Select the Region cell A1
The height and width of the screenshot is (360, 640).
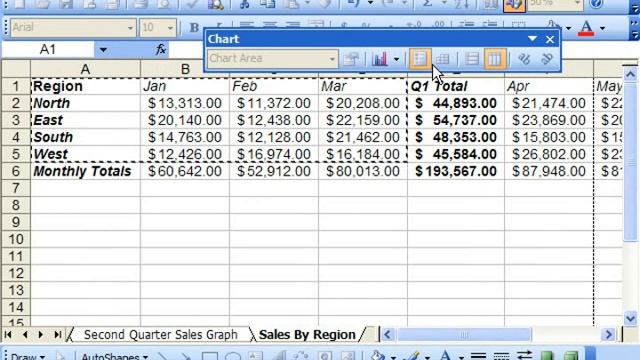pyautogui.click(x=85, y=86)
